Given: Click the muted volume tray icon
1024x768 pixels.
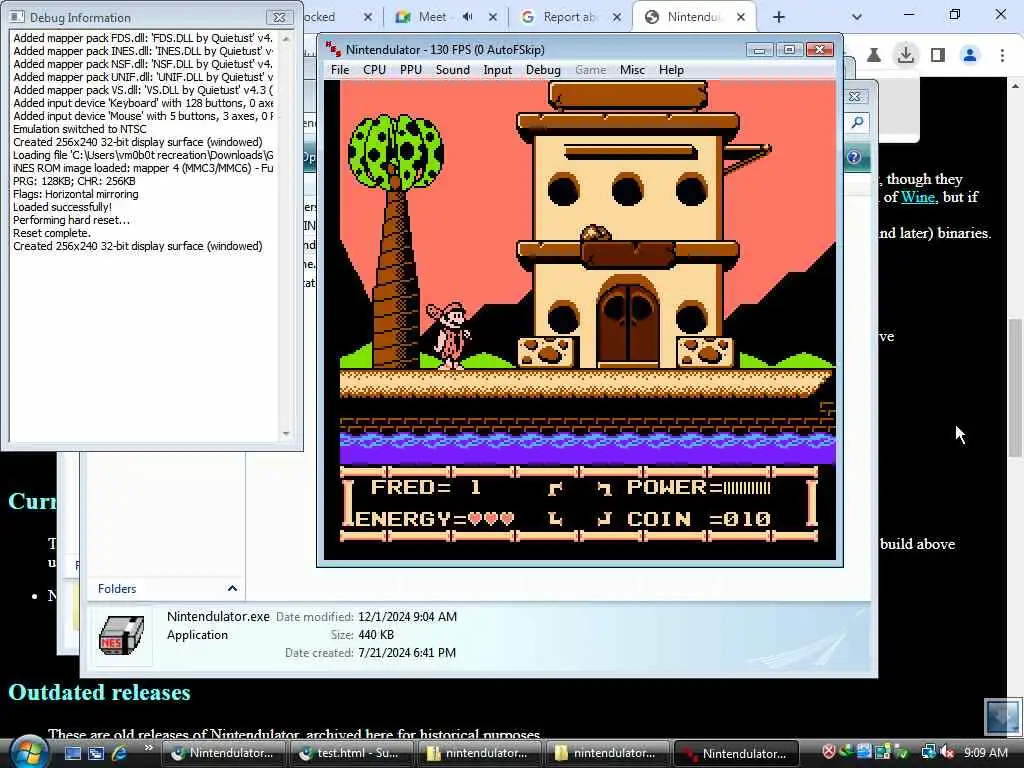Looking at the screenshot, I should 947,752.
